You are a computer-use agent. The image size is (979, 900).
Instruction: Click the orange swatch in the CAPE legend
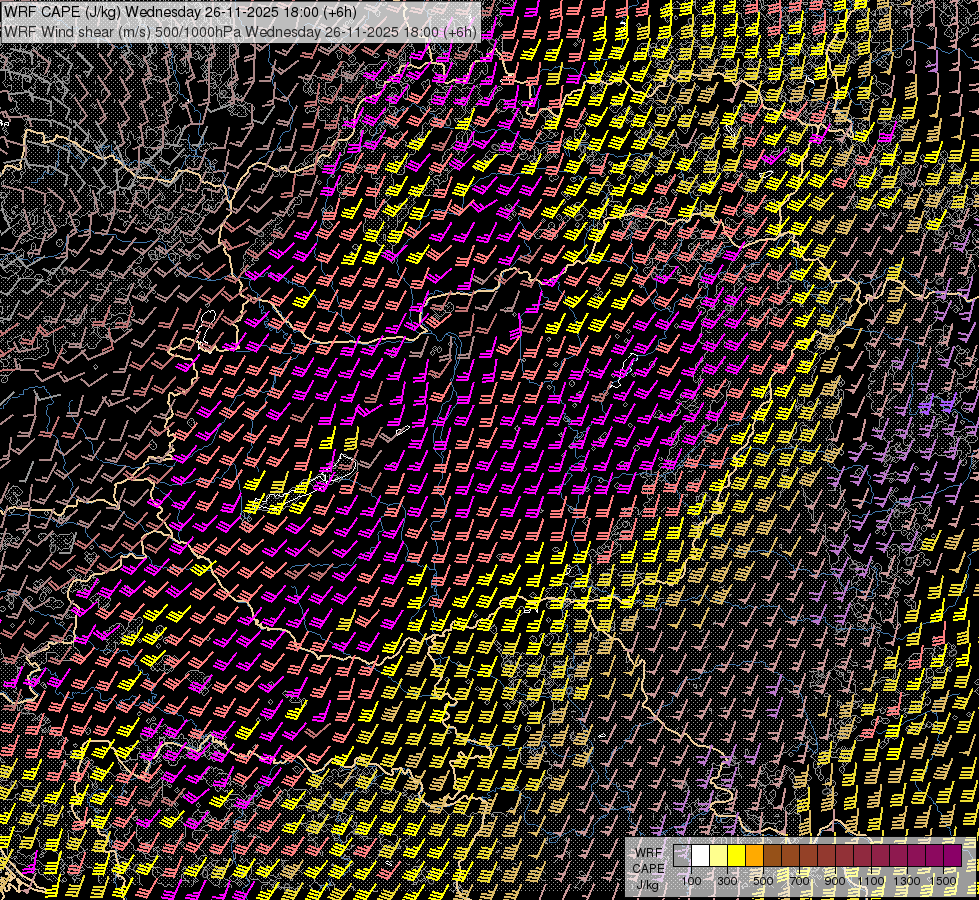pos(754,856)
